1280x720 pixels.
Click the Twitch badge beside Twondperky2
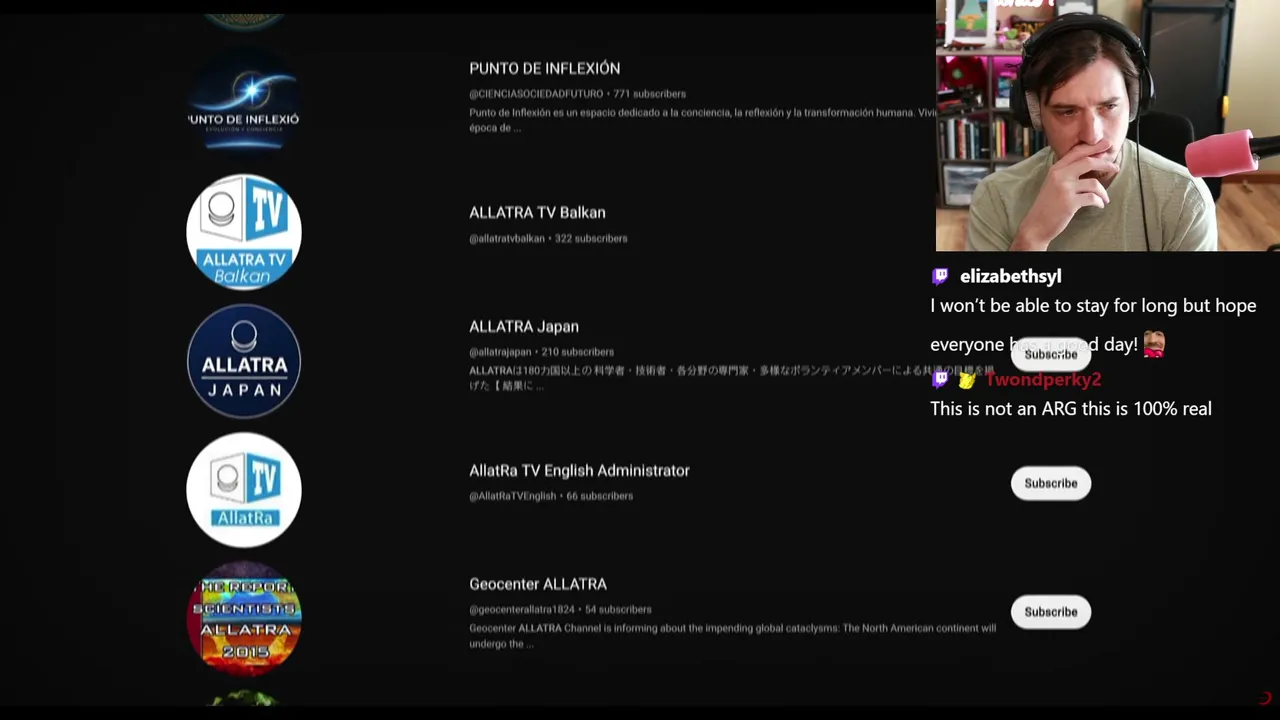[x=940, y=380]
